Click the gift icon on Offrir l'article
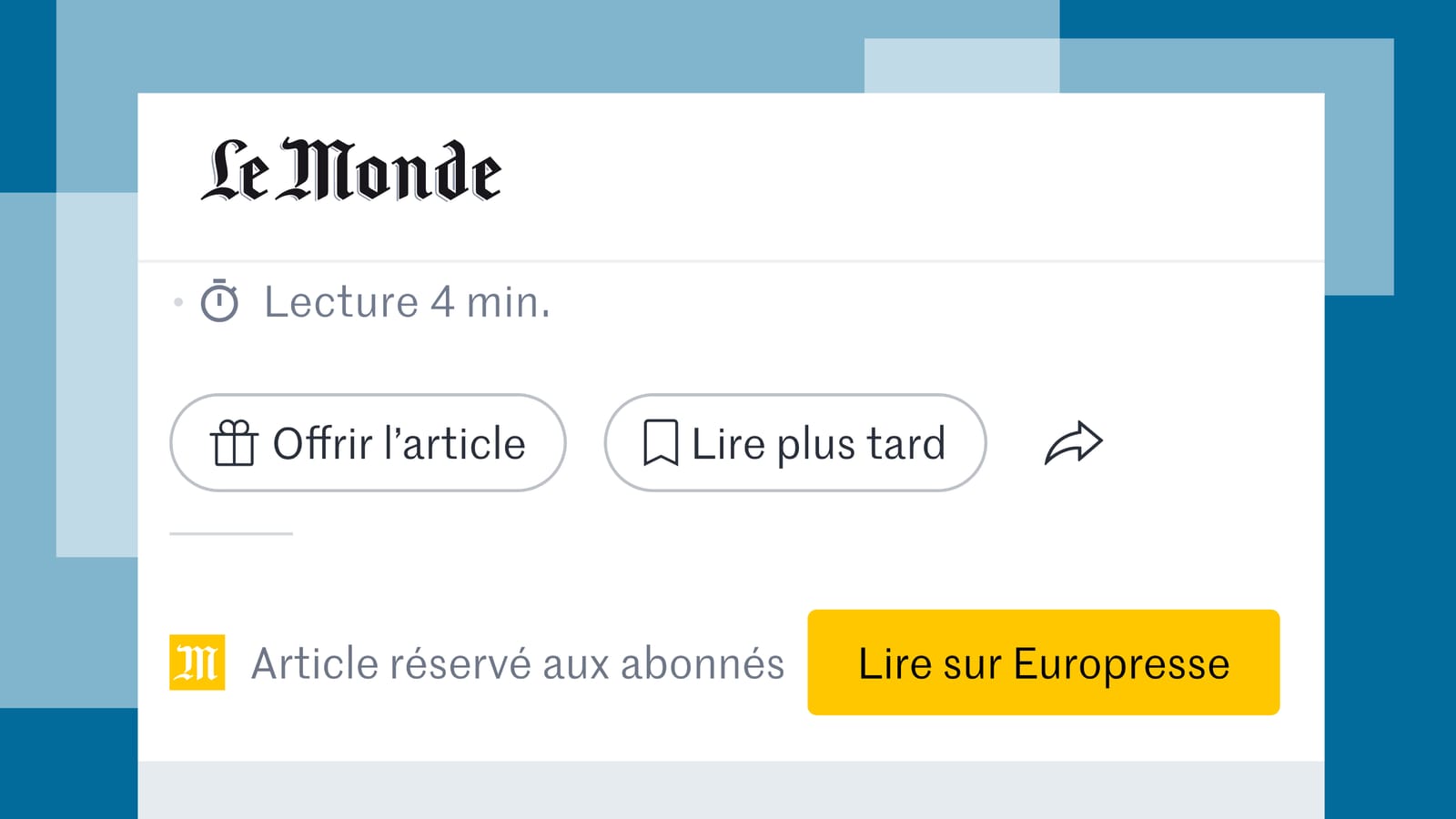 click(236, 443)
